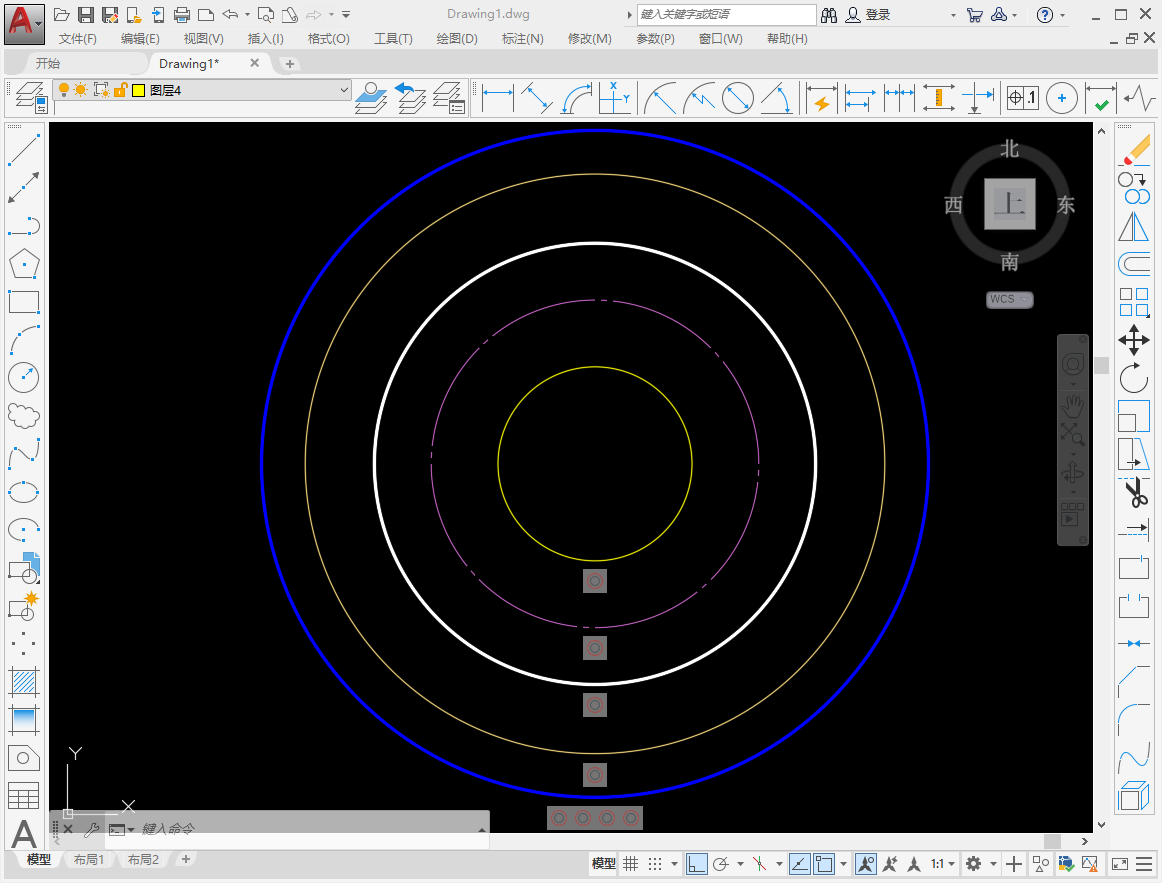
Task: Toggle polar tracking
Action: 720,864
